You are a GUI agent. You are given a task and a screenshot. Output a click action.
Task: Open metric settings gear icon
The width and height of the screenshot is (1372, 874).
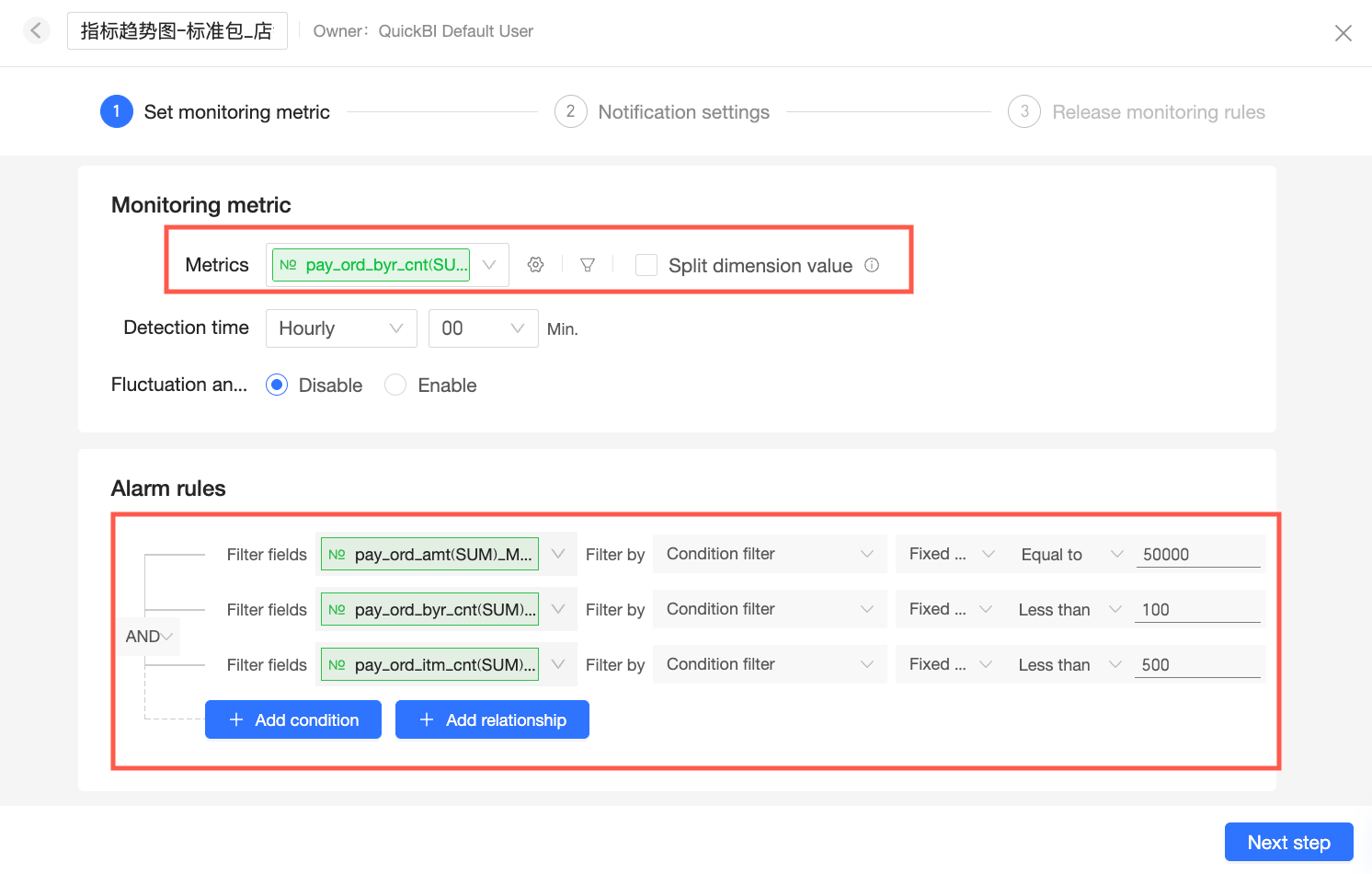click(535, 265)
